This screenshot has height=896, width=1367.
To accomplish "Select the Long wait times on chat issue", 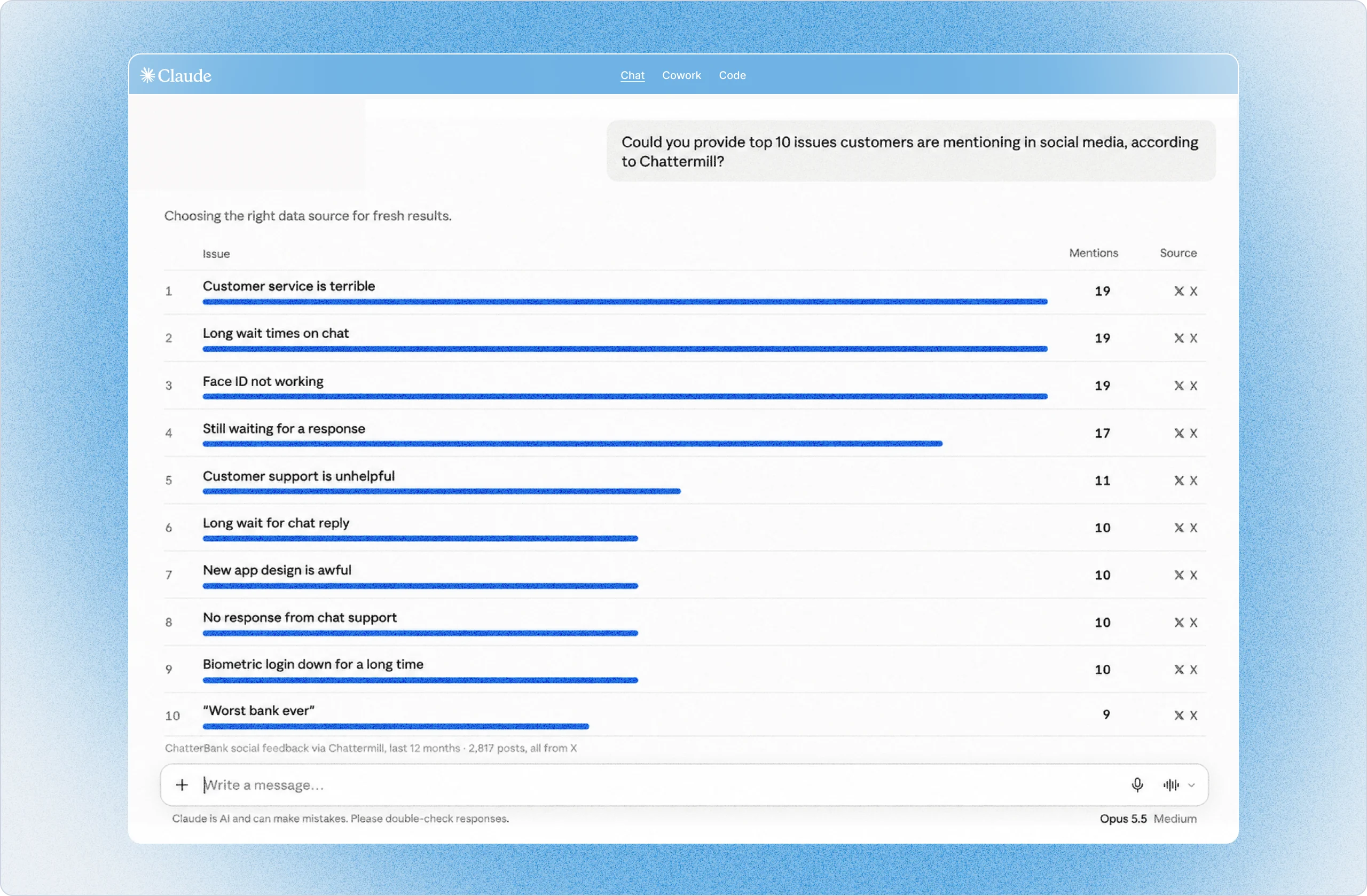I will pyautogui.click(x=276, y=333).
